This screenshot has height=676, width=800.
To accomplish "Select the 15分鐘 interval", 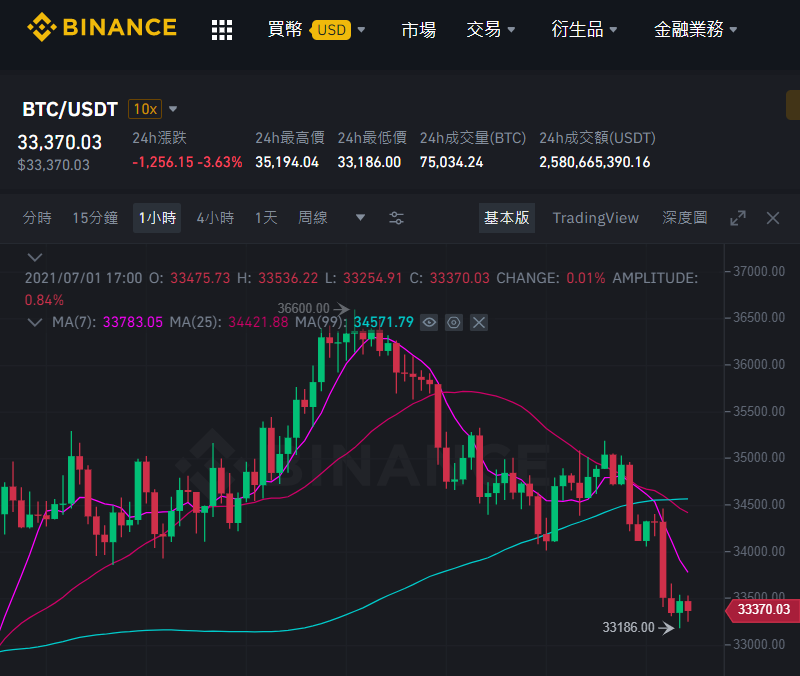I will (x=95, y=218).
